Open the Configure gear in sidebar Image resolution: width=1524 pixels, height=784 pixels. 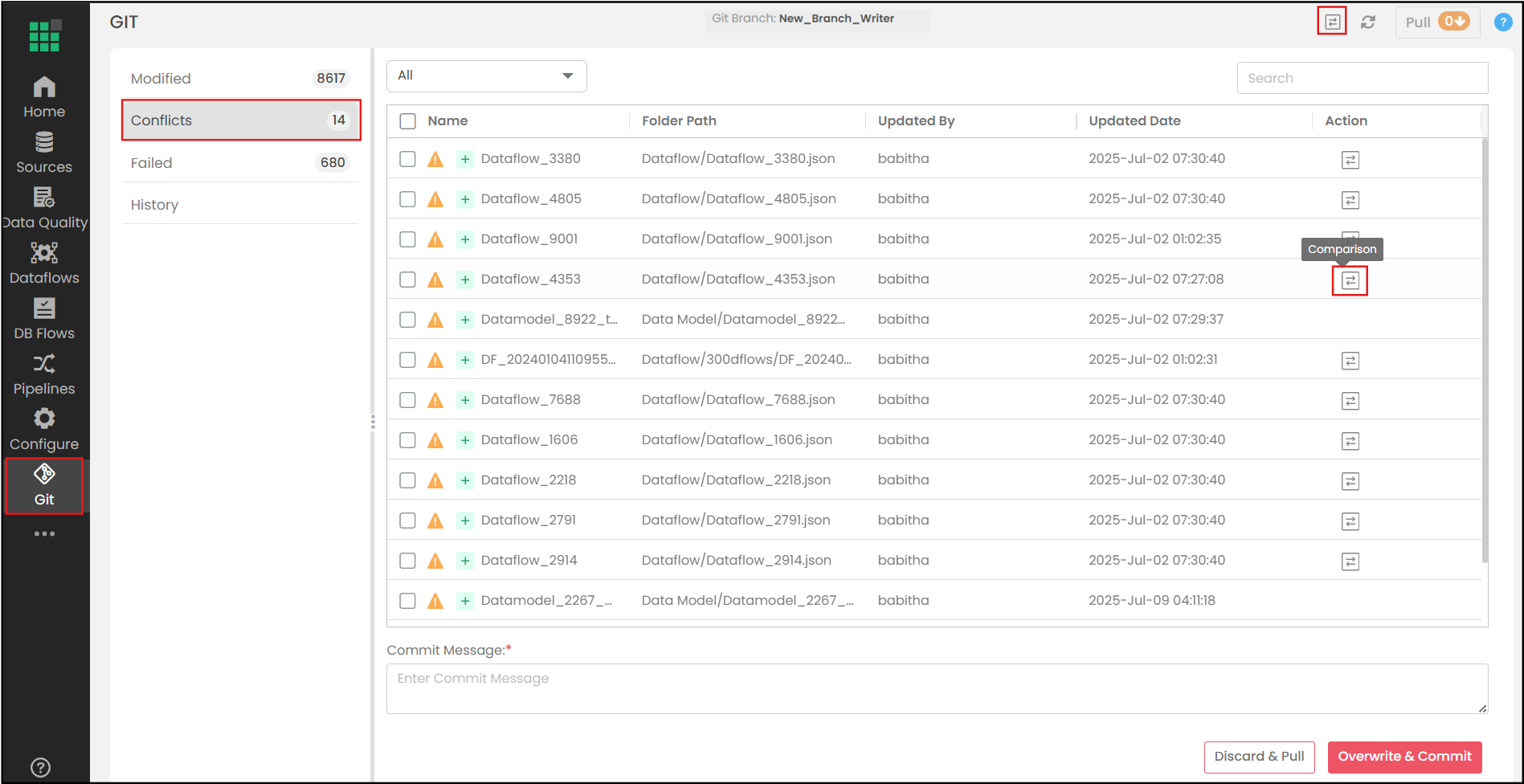click(x=44, y=430)
